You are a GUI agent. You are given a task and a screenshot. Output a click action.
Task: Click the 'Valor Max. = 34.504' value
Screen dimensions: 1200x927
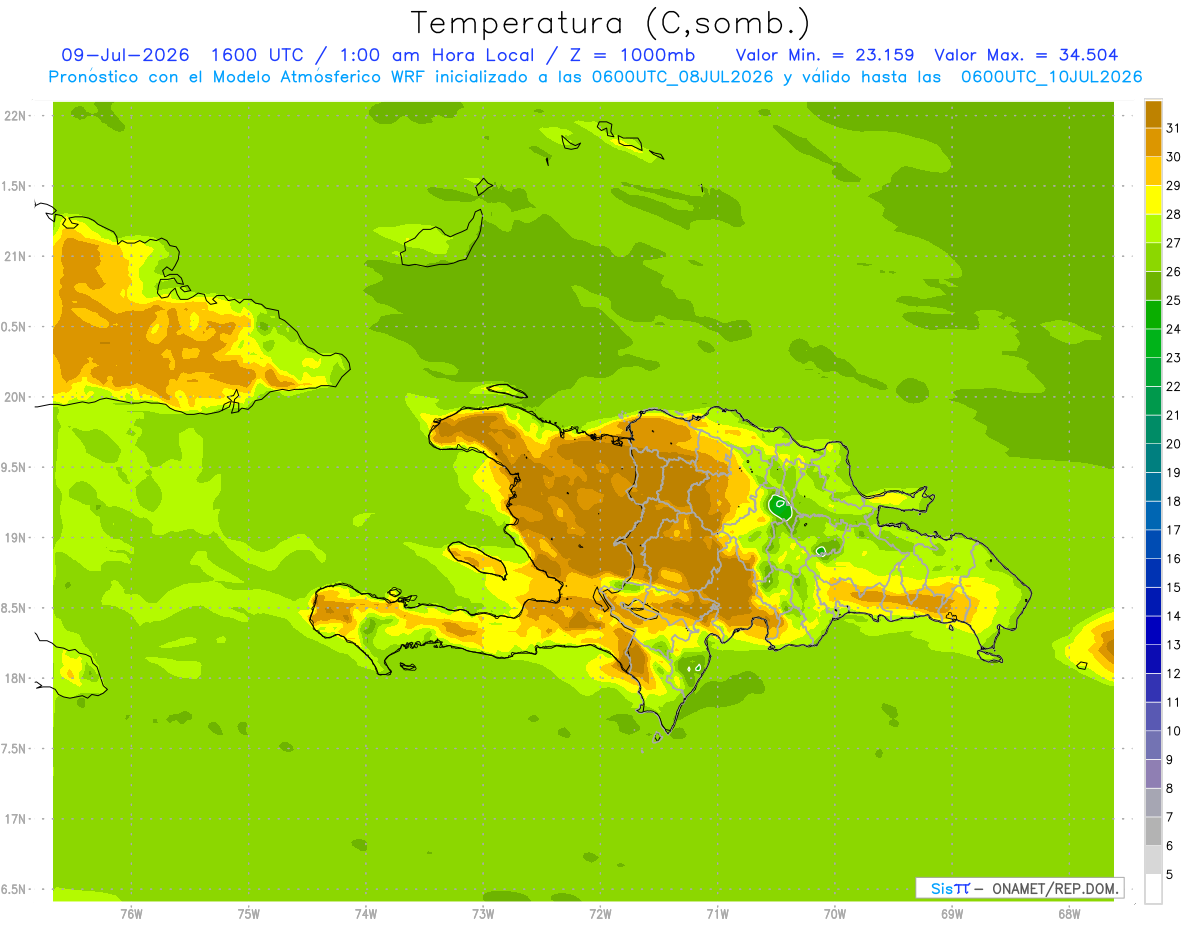click(1026, 55)
